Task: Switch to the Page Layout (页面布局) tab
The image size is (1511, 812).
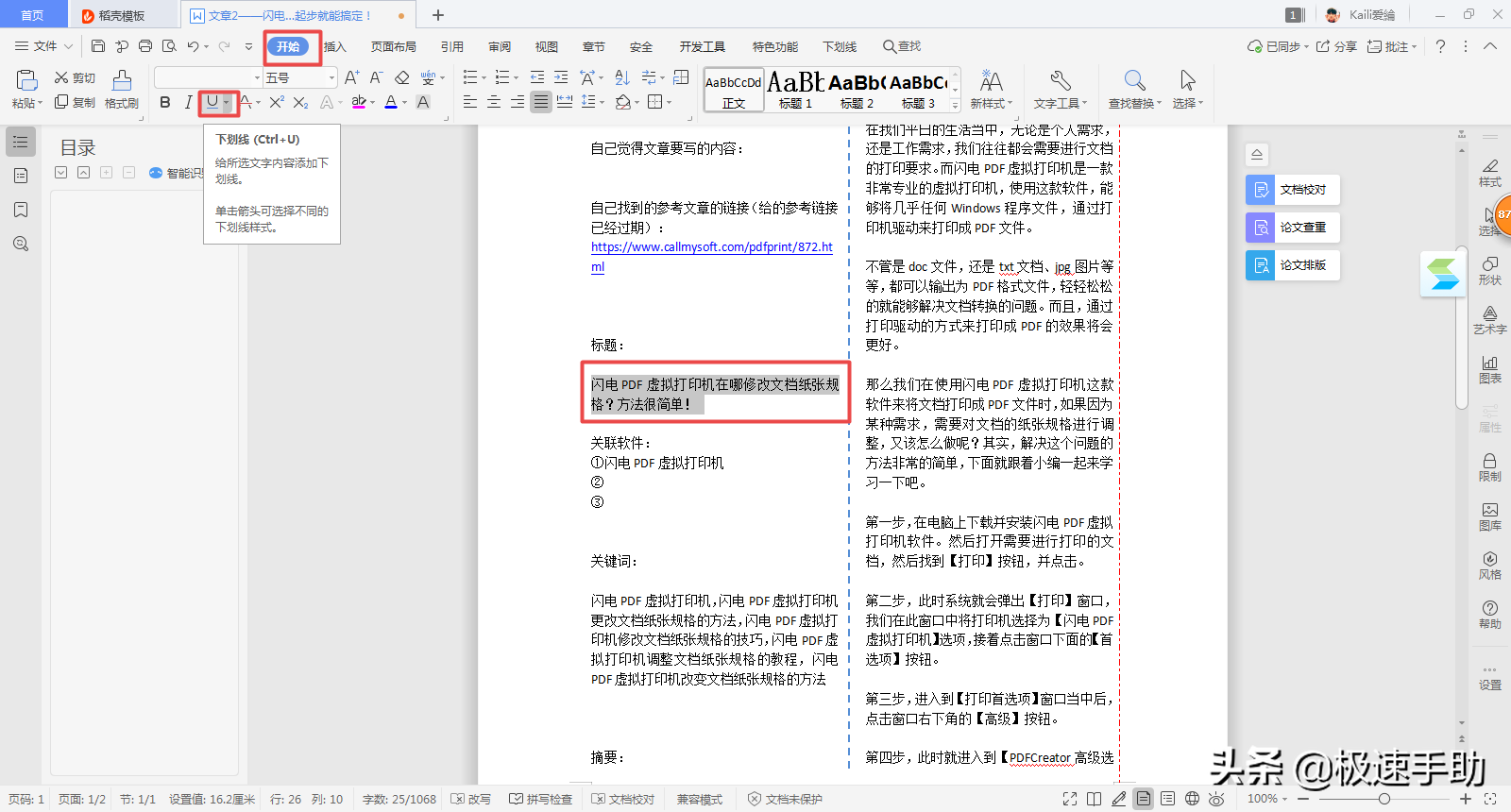Action: pos(393,46)
